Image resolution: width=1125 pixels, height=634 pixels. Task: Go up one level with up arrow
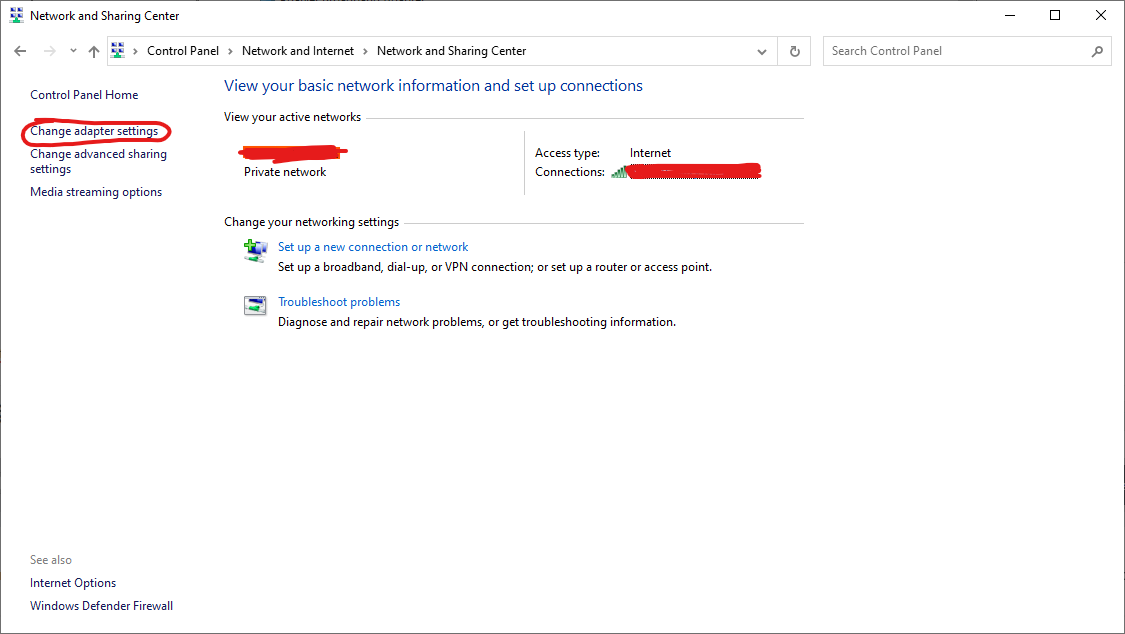94,51
